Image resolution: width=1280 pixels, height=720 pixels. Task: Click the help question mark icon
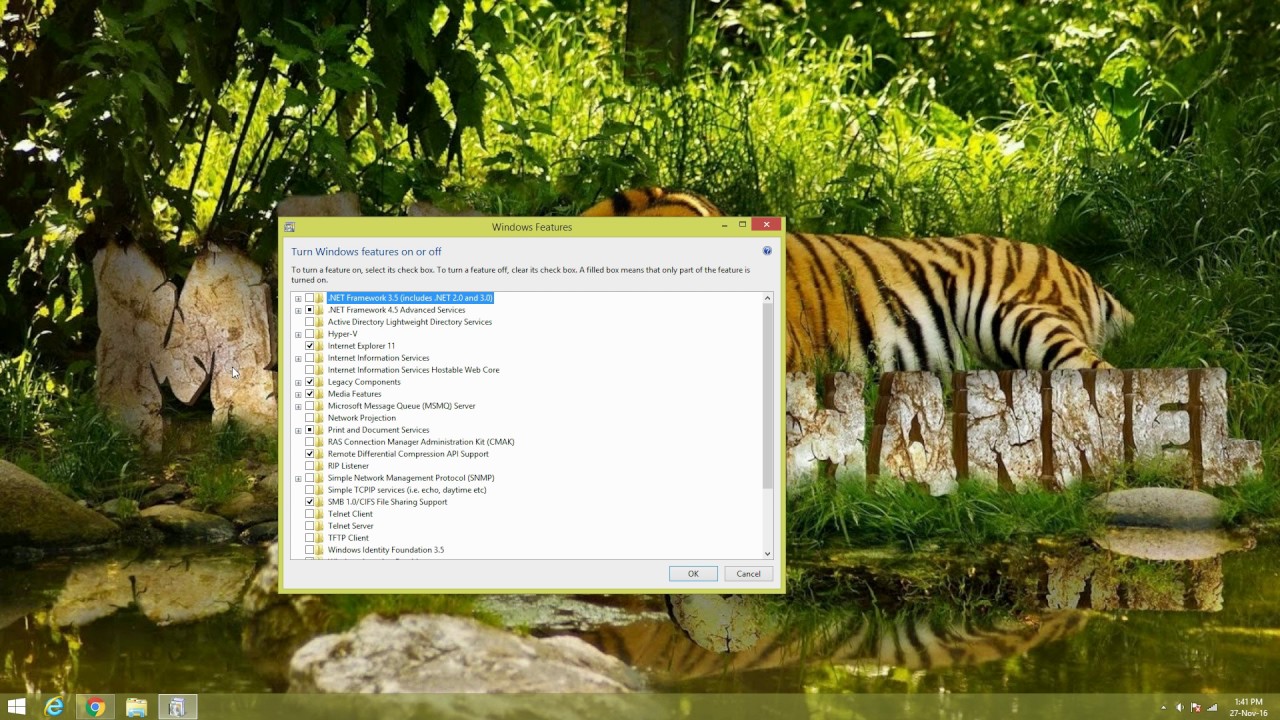[767, 251]
